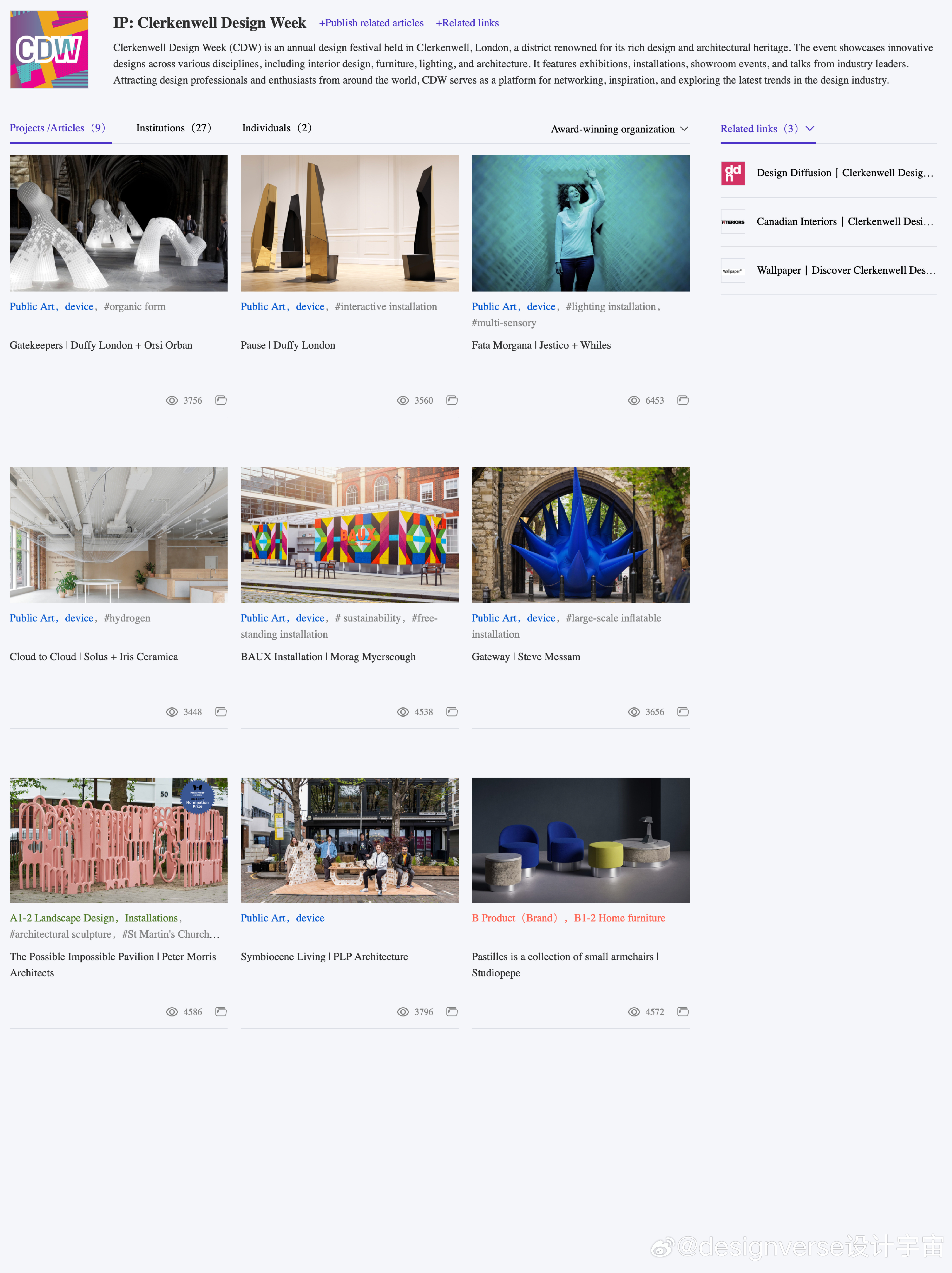Click BAUX colorful pavilion thumbnail
This screenshot has height=1273, width=952.
[x=350, y=535]
